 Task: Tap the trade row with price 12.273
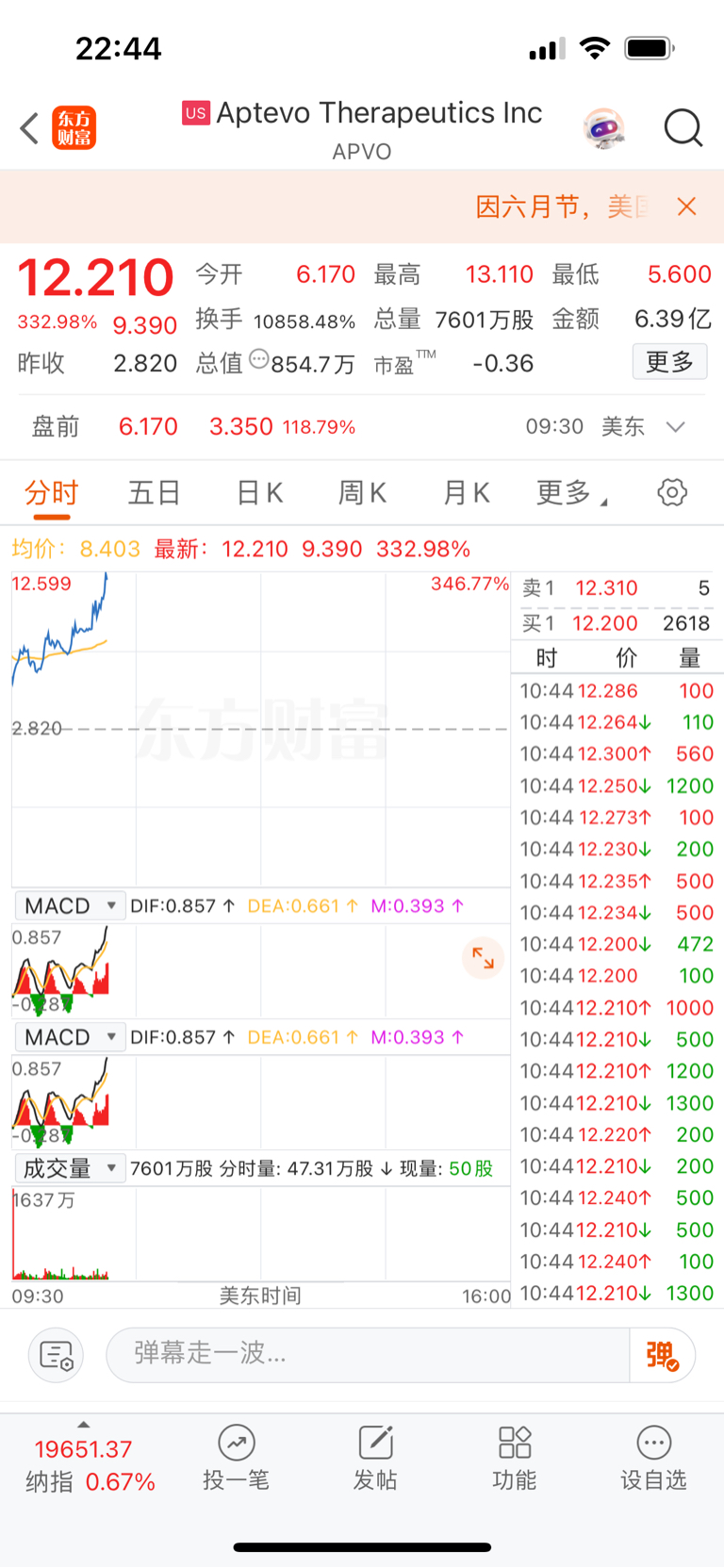click(x=617, y=817)
